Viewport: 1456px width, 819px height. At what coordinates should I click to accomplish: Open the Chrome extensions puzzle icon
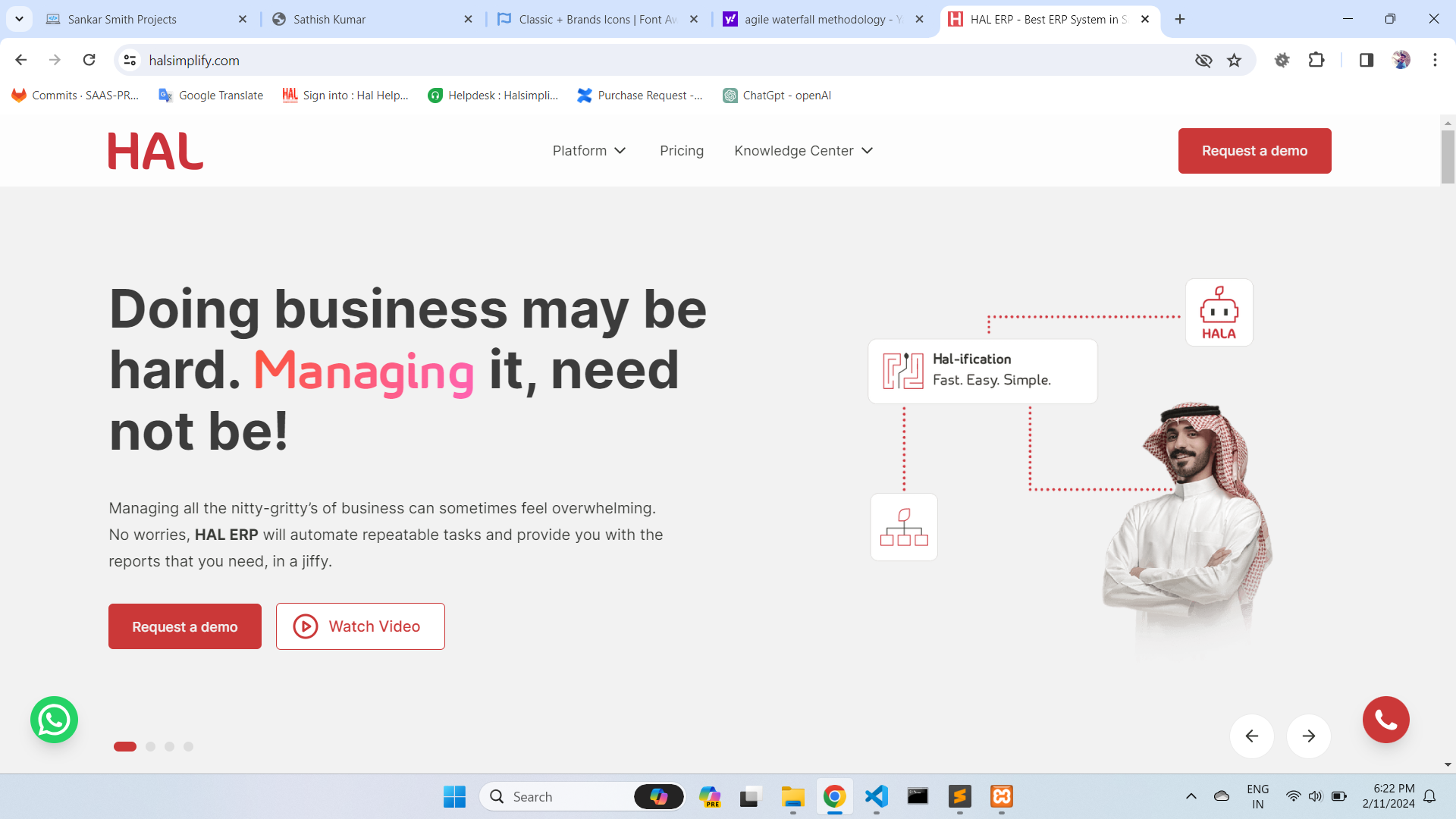(1316, 60)
